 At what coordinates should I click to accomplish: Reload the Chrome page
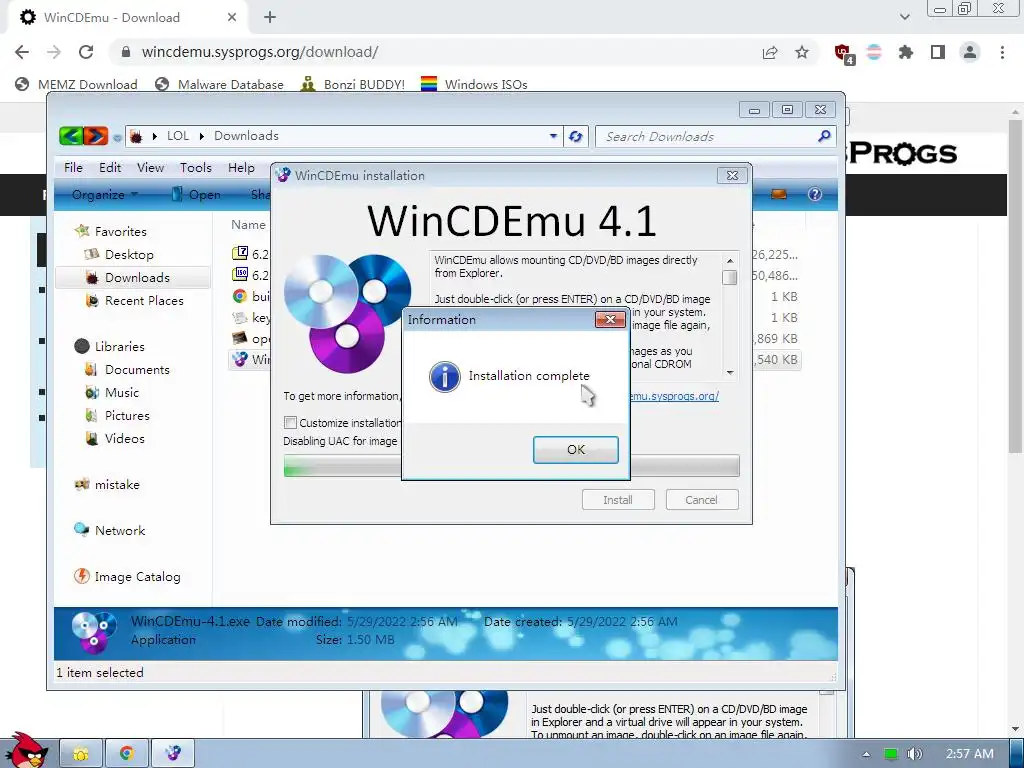pos(86,52)
